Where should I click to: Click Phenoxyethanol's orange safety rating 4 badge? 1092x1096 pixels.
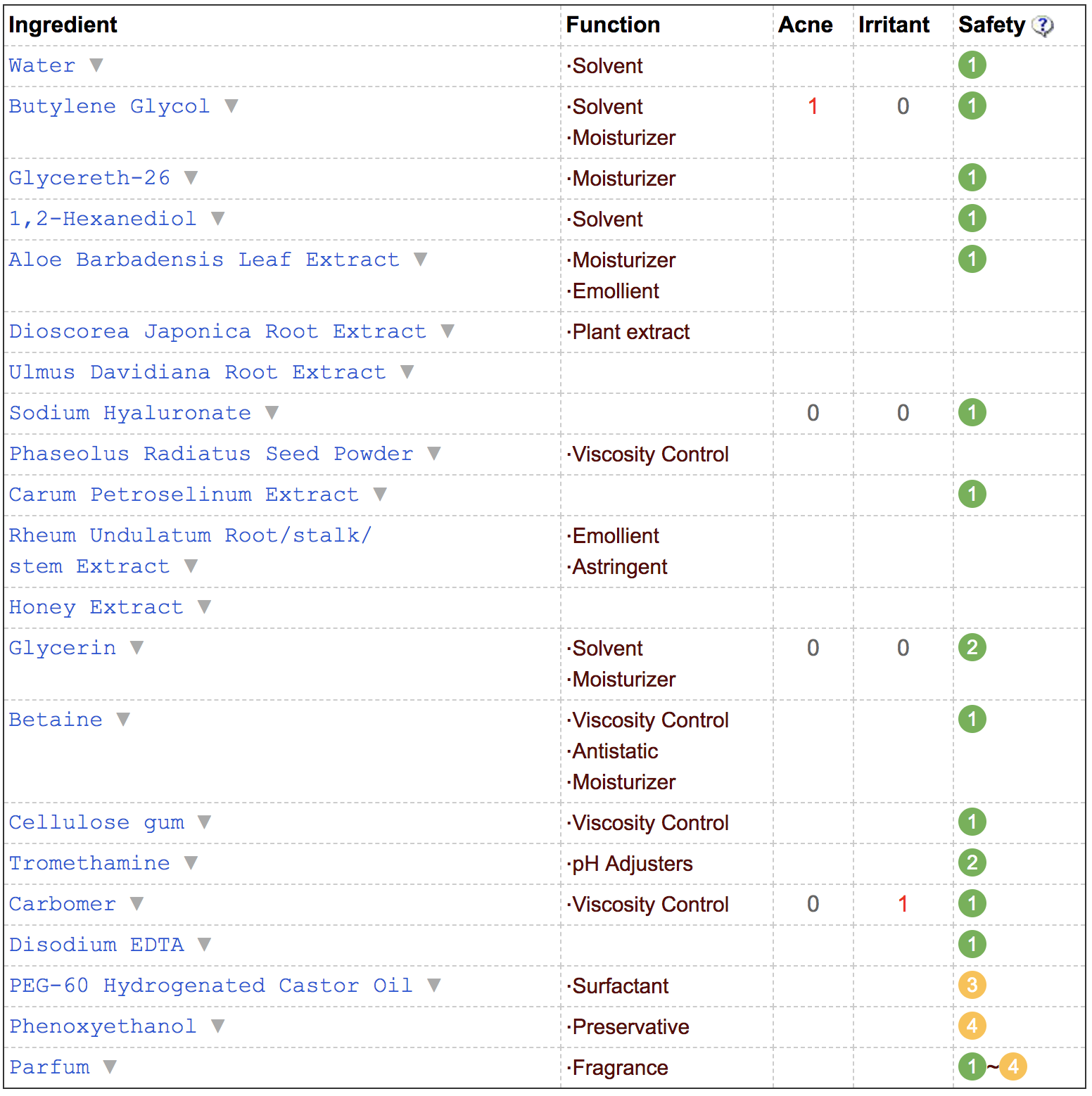(x=972, y=1026)
